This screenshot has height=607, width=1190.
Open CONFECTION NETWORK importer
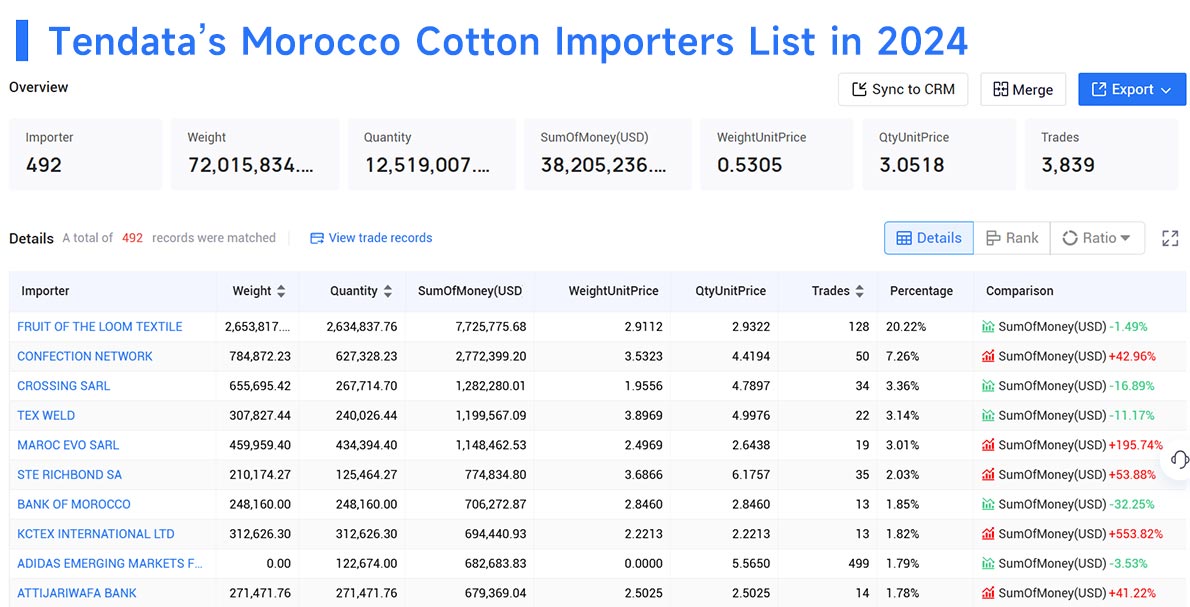tap(85, 356)
